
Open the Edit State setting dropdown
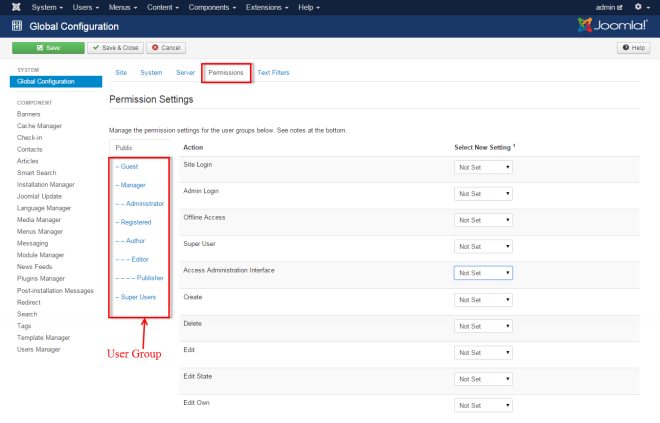click(483, 379)
